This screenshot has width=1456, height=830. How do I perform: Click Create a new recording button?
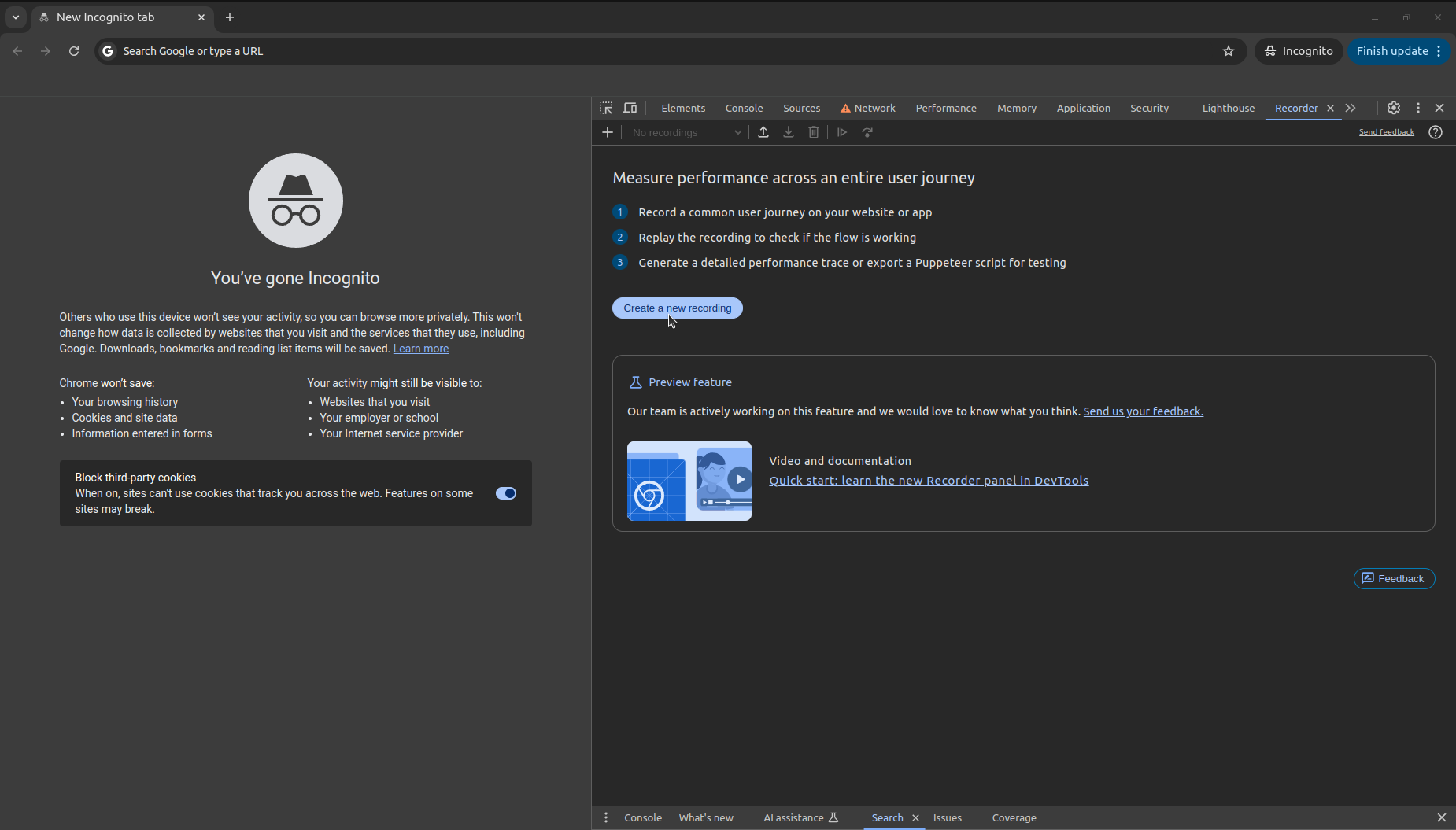point(677,308)
